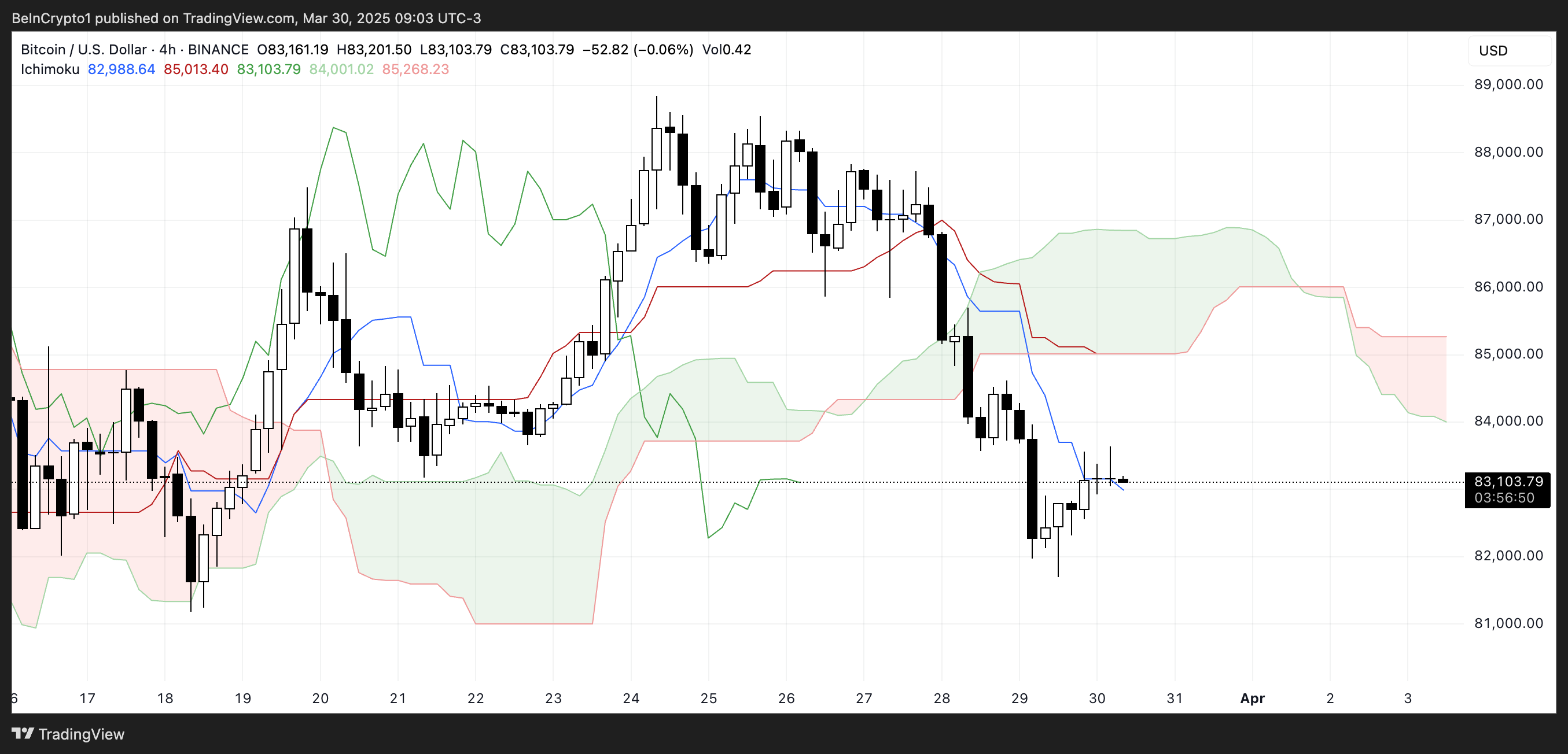Click the current price label 83,103.79
Screen dimensions: 1568x754
point(1508,482)
